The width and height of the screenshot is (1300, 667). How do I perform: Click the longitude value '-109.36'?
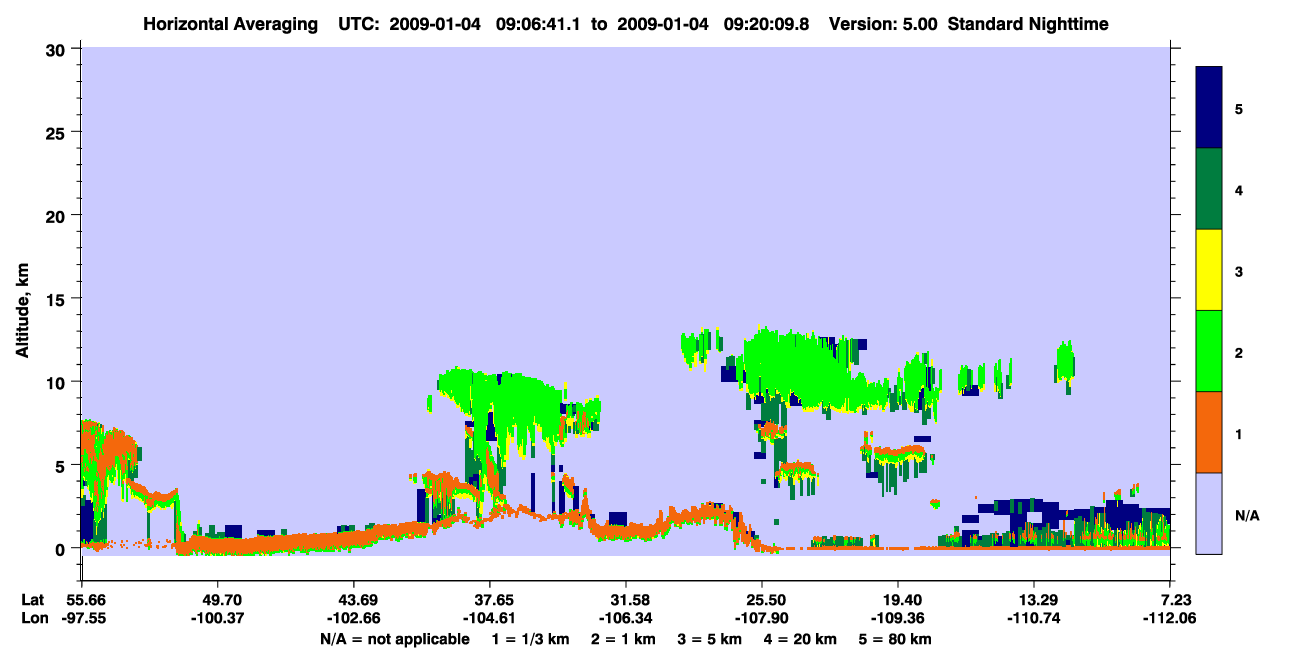click(898, 618)
